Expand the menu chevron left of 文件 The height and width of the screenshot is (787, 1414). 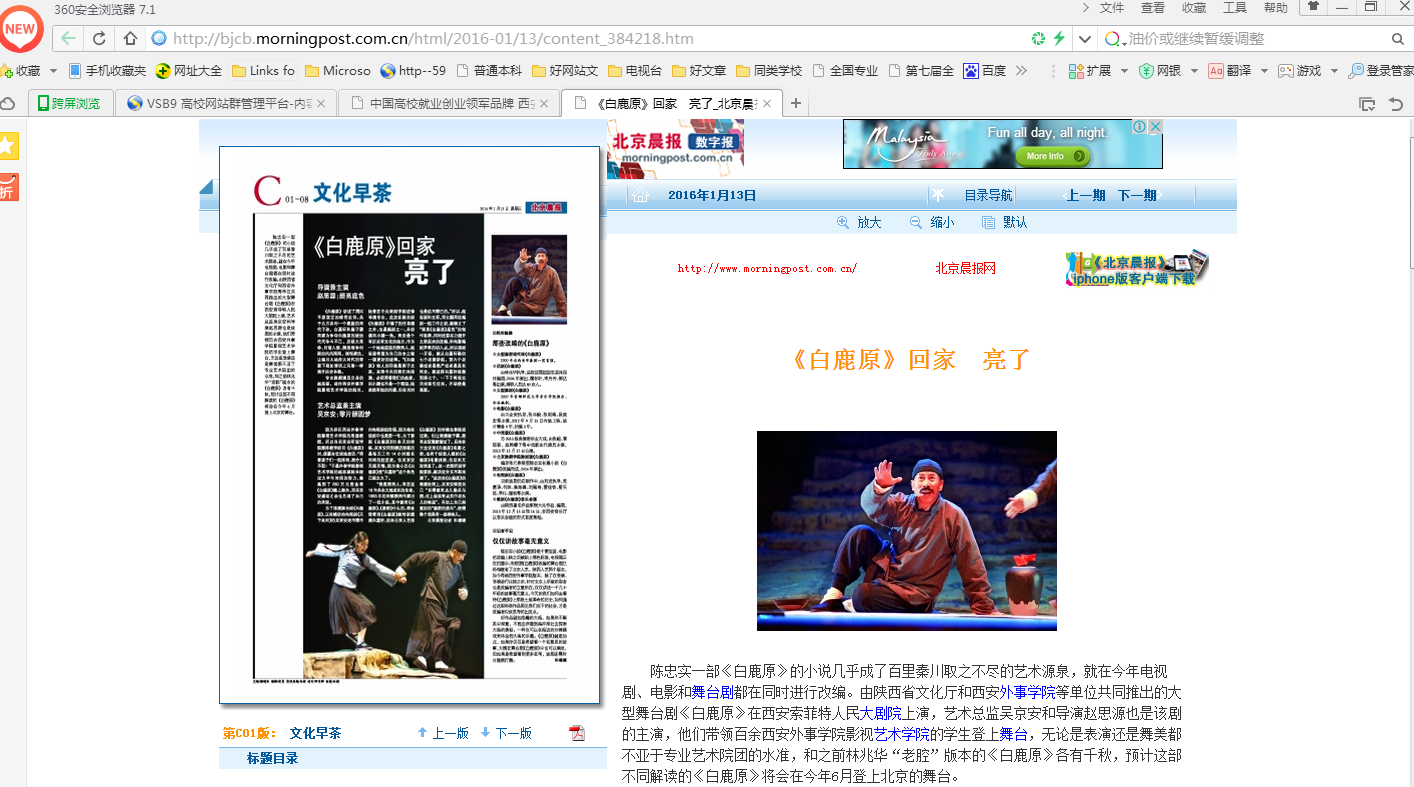pyautogui.click(x=1086, y=8)
